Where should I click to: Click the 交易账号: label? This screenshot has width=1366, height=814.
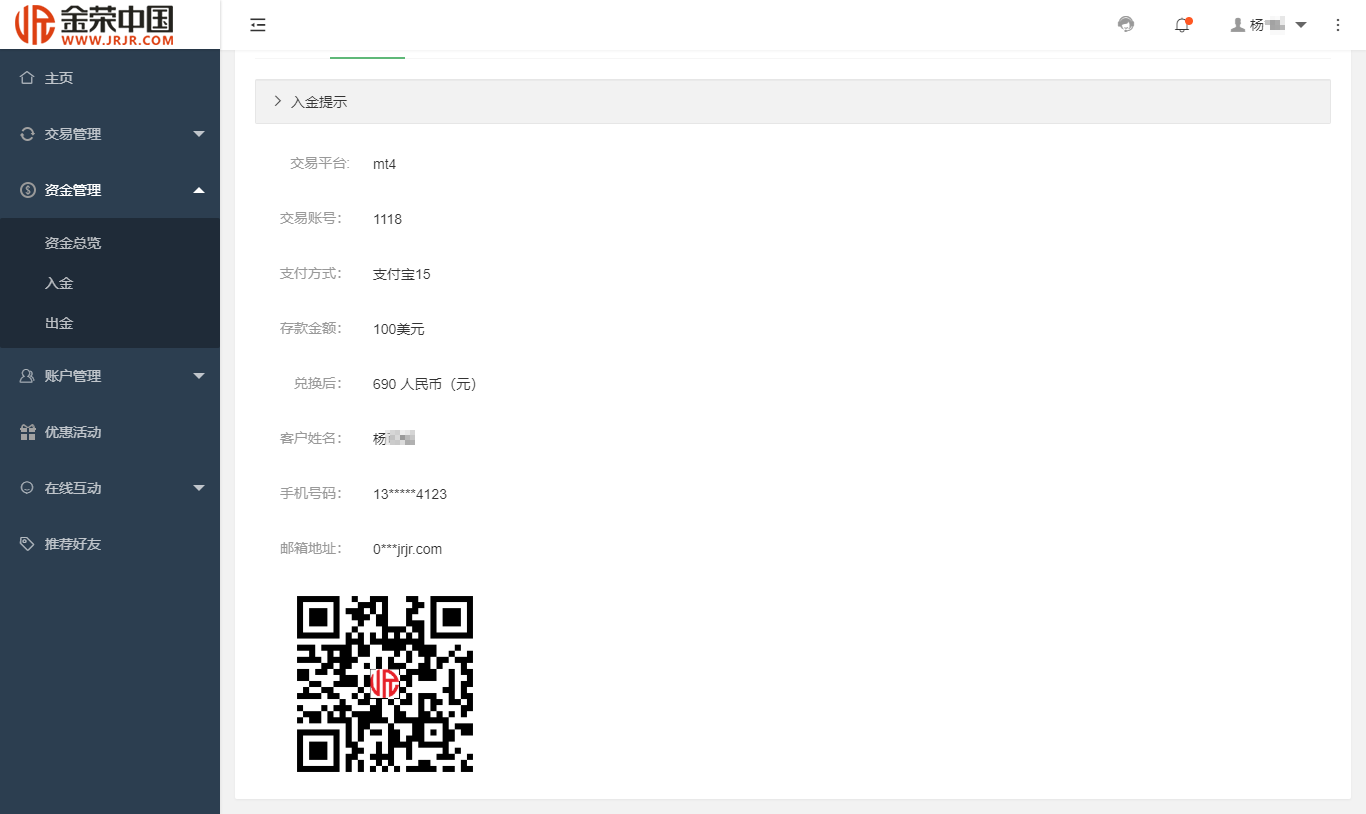311,218
